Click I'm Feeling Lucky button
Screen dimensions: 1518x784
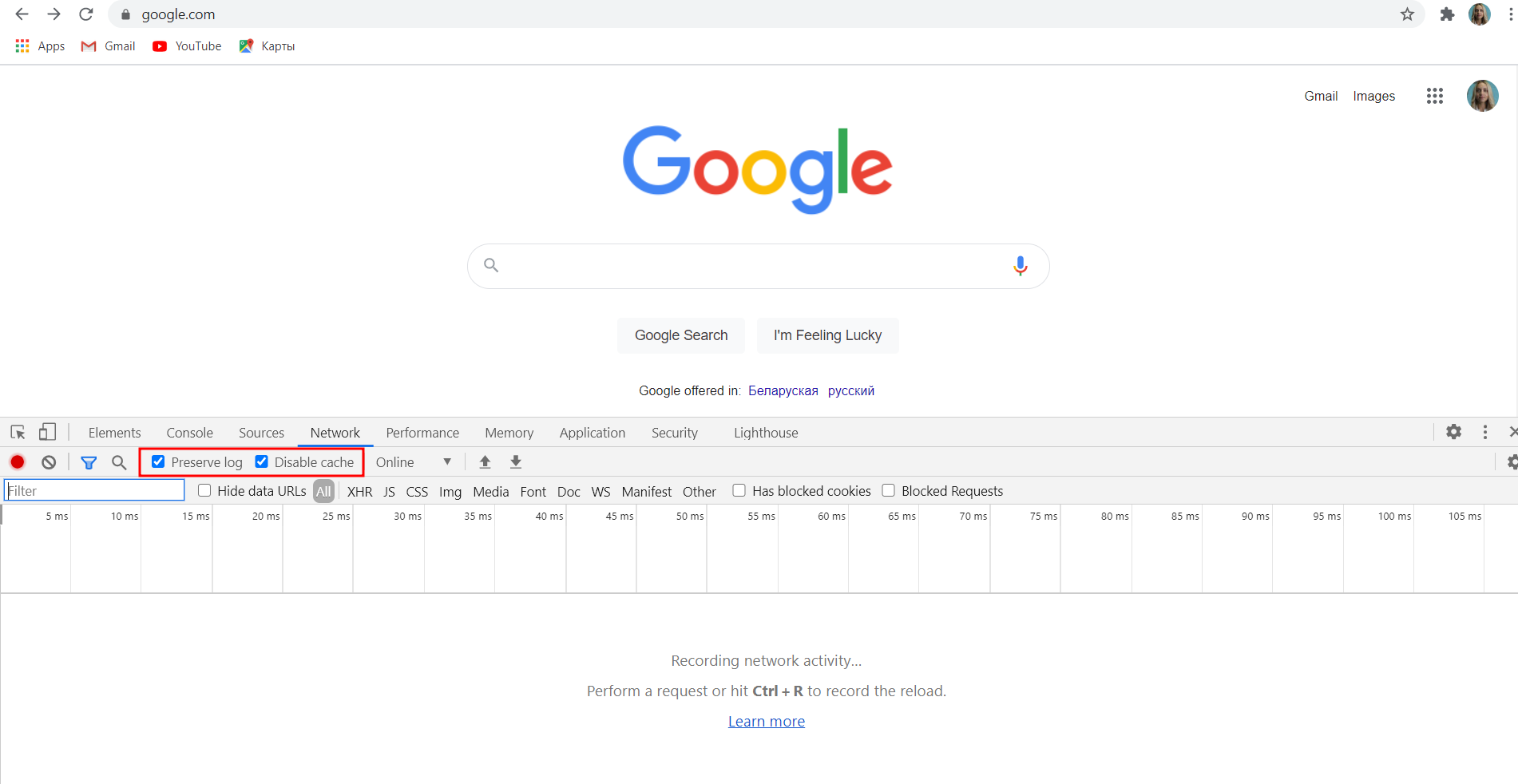(x=827, y=335)
